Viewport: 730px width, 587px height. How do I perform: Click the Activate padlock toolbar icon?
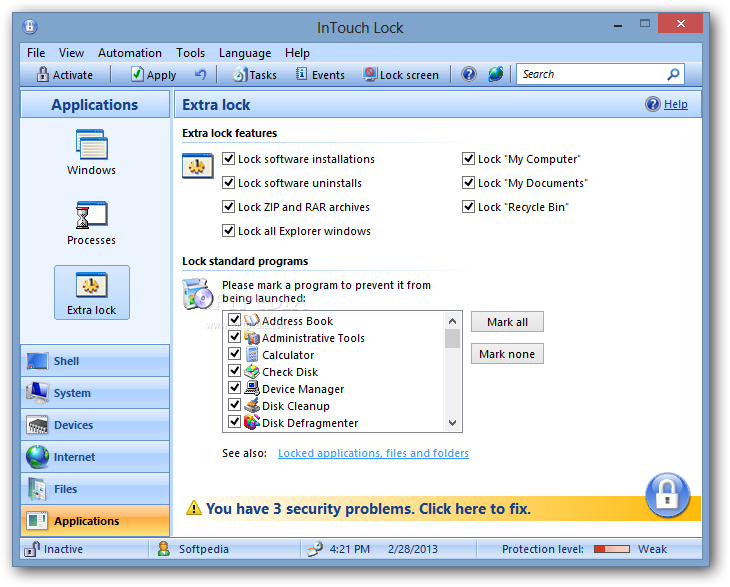pos(43,74)
